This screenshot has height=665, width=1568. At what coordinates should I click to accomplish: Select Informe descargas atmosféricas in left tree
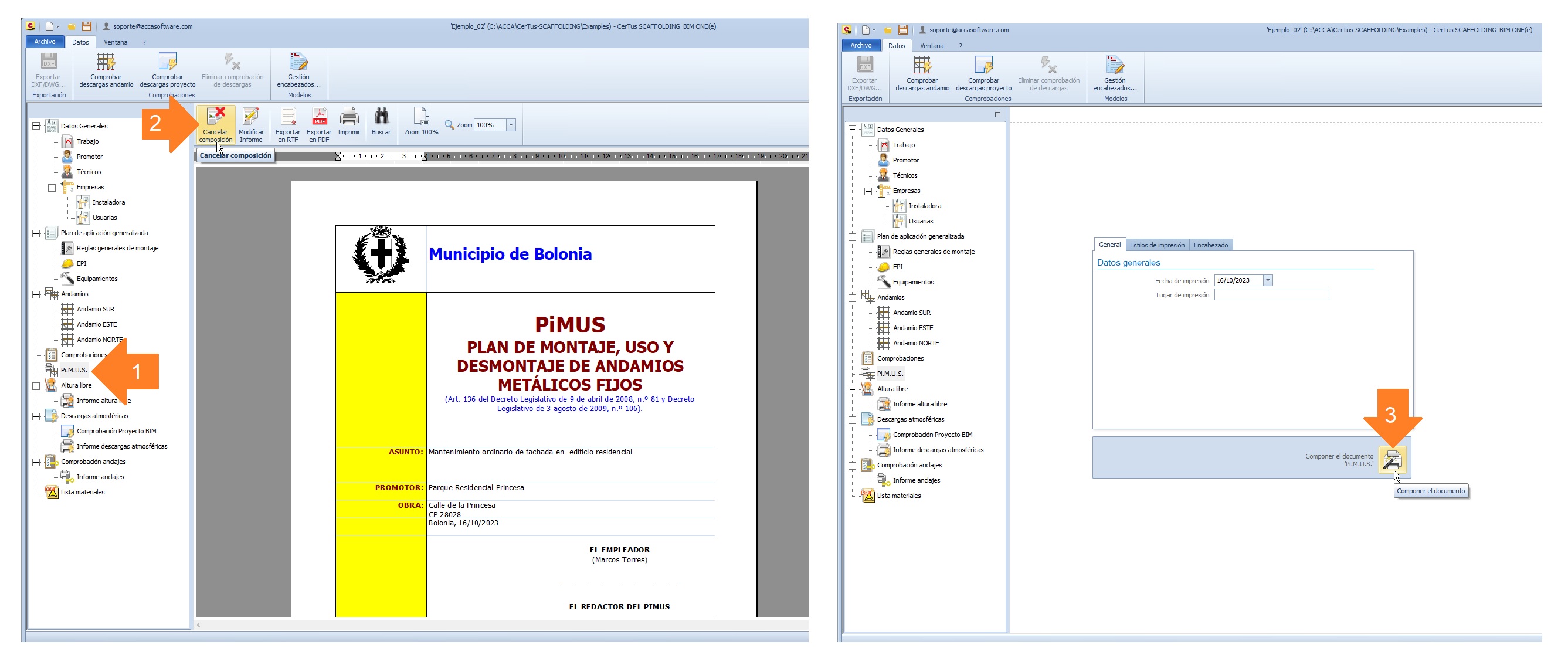point(122,446)
